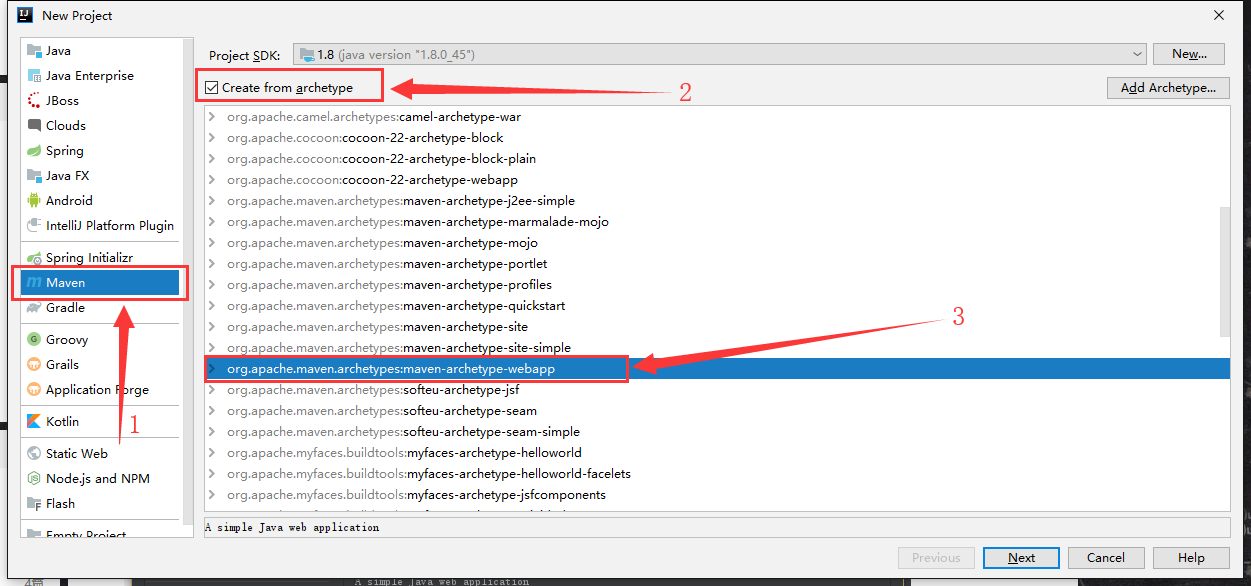Viewport: 1251px width, 586px height.
Task: Select maven-archetype-site row
Action: [712, 327]
